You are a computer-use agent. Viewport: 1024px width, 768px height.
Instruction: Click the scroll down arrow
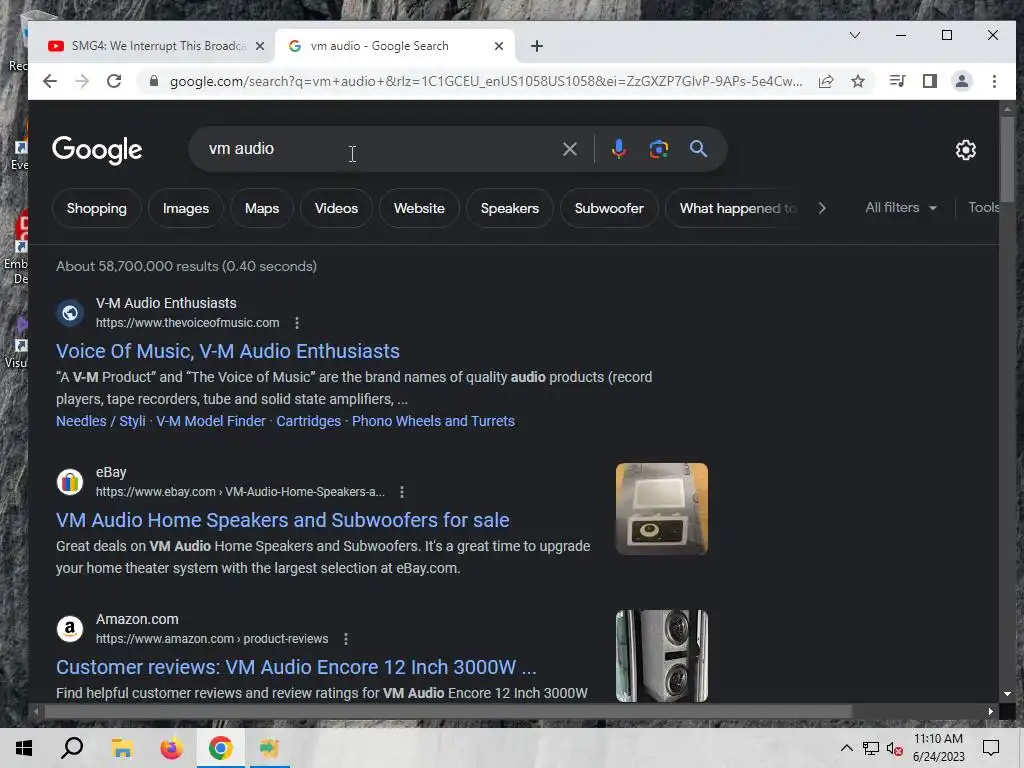[x=1006, y=694]
